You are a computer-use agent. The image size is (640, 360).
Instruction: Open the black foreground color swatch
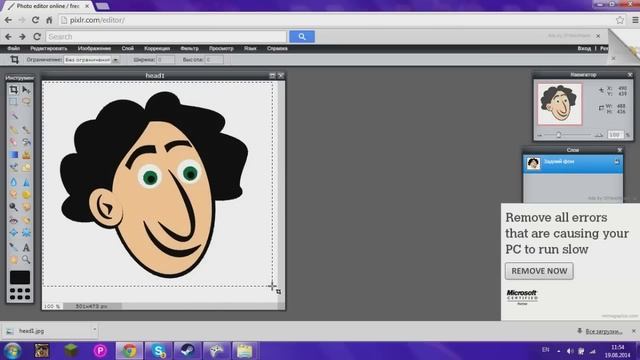coord(20,277)
